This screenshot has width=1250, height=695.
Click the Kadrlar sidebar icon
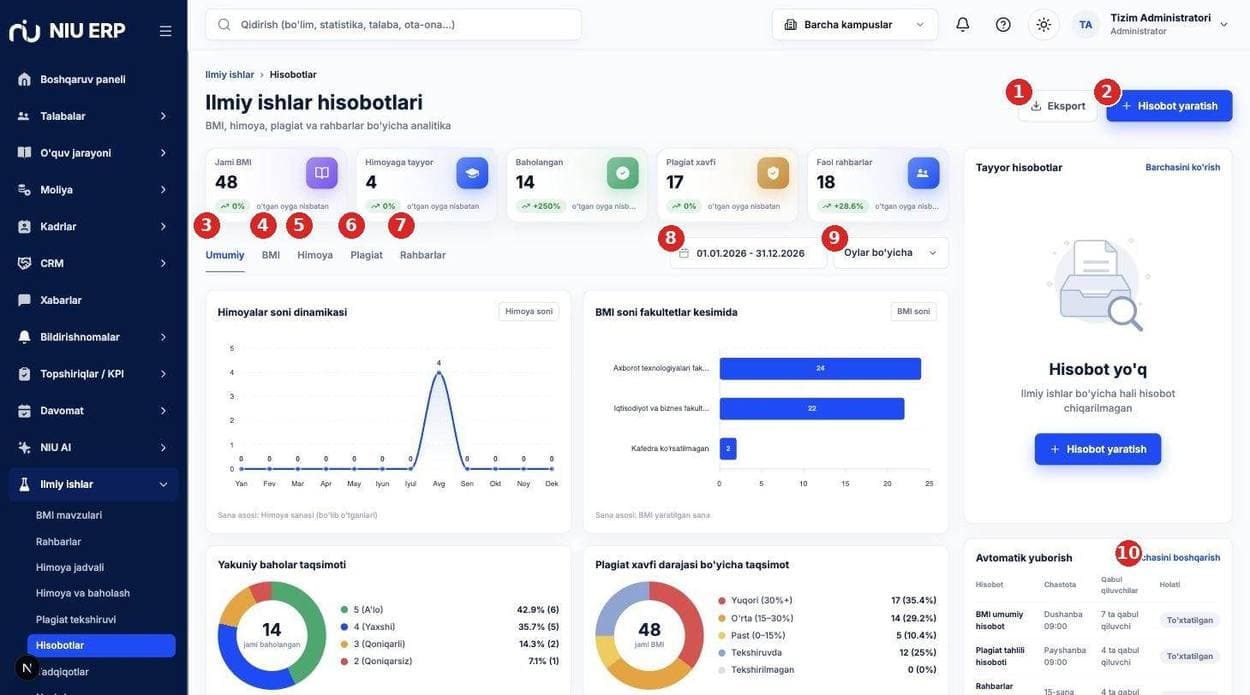click(24, 226)
